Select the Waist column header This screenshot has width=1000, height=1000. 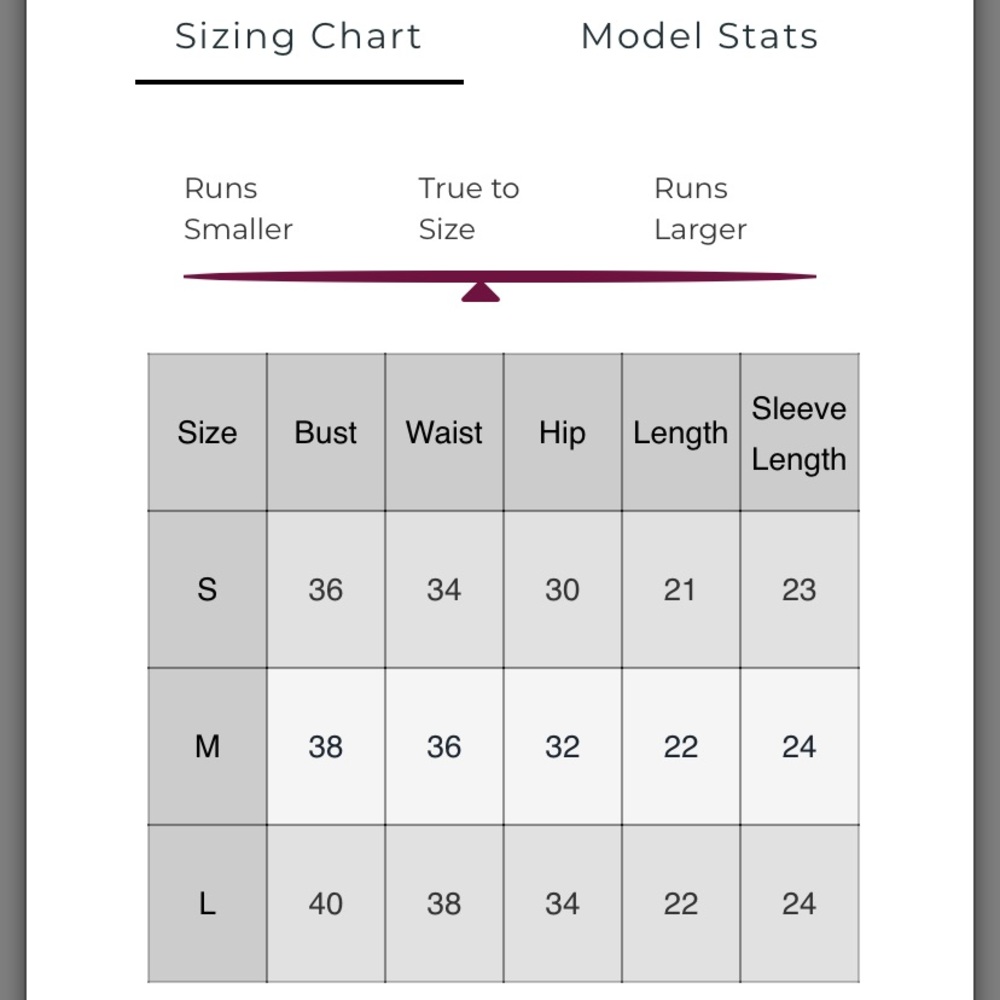click(x=444, y=433)
